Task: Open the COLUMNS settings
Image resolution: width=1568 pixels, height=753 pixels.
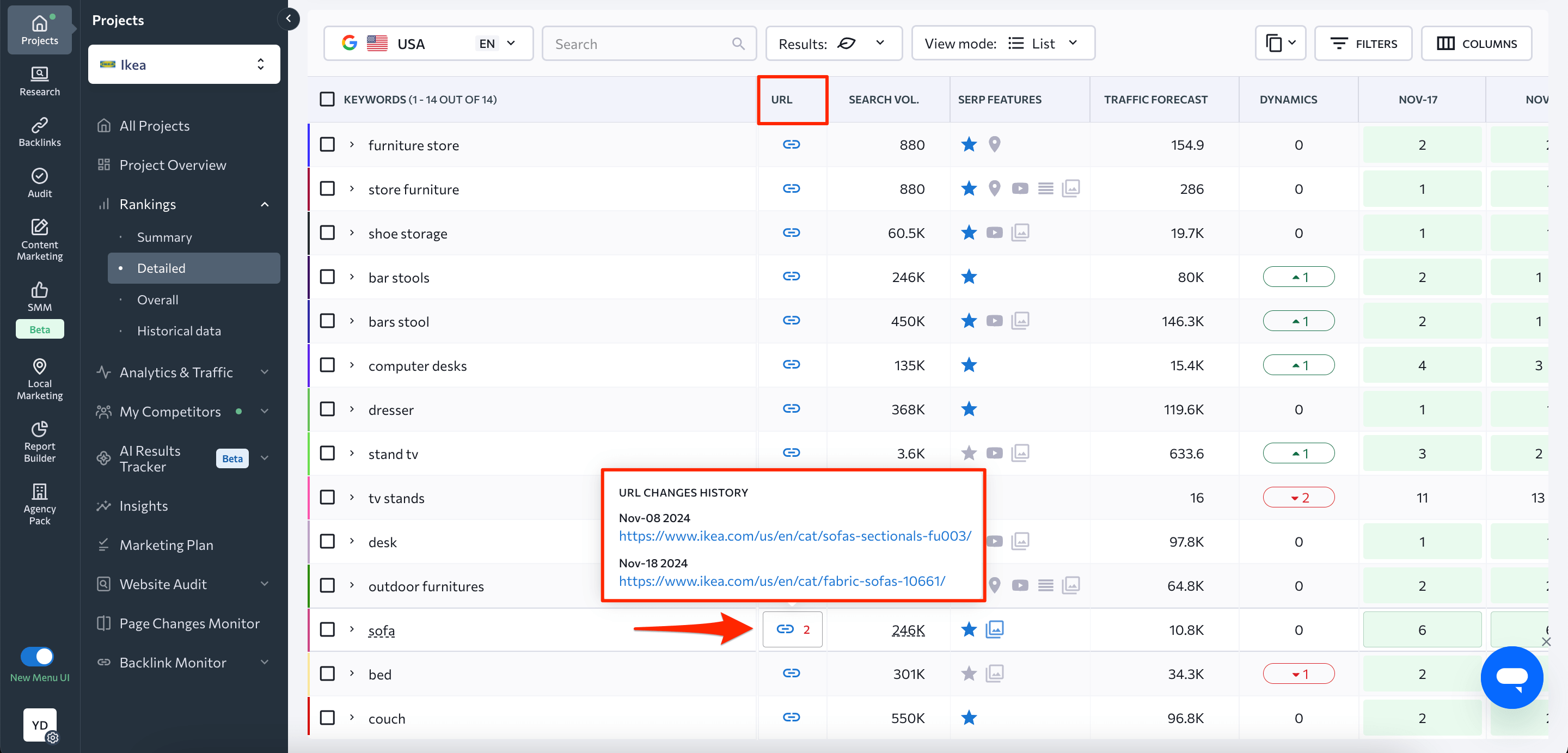Action: coord(1477,43)
